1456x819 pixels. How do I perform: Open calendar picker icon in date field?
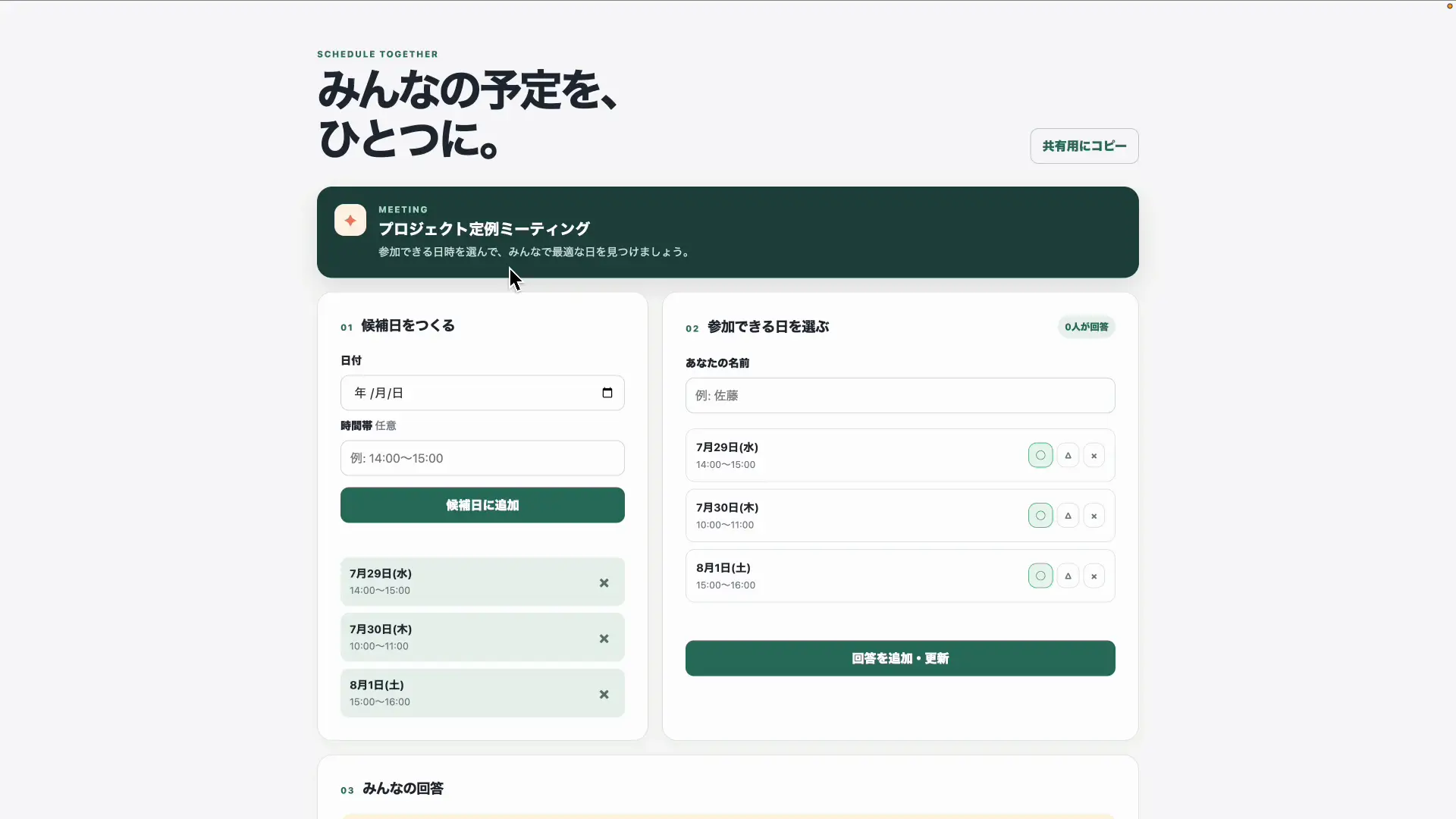coord(607,393)
